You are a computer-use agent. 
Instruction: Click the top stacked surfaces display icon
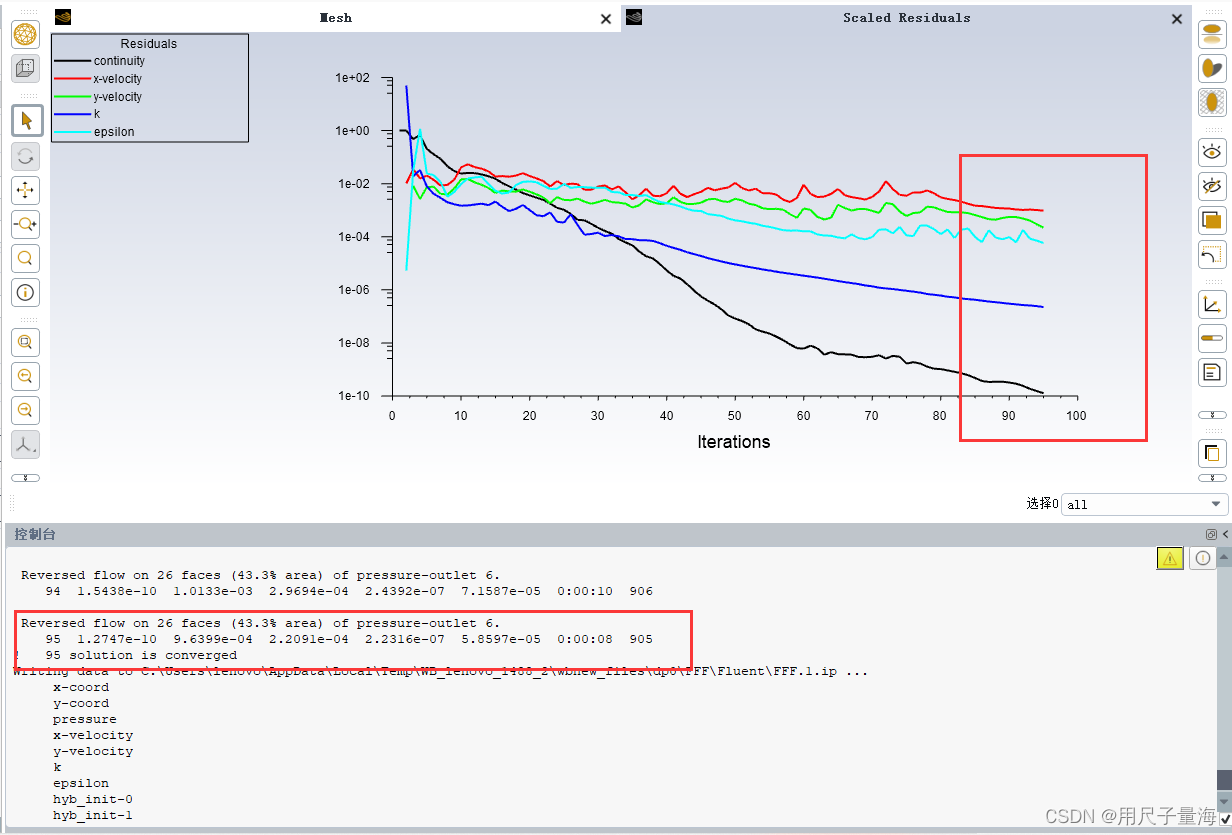click(x=1212, y=34)
